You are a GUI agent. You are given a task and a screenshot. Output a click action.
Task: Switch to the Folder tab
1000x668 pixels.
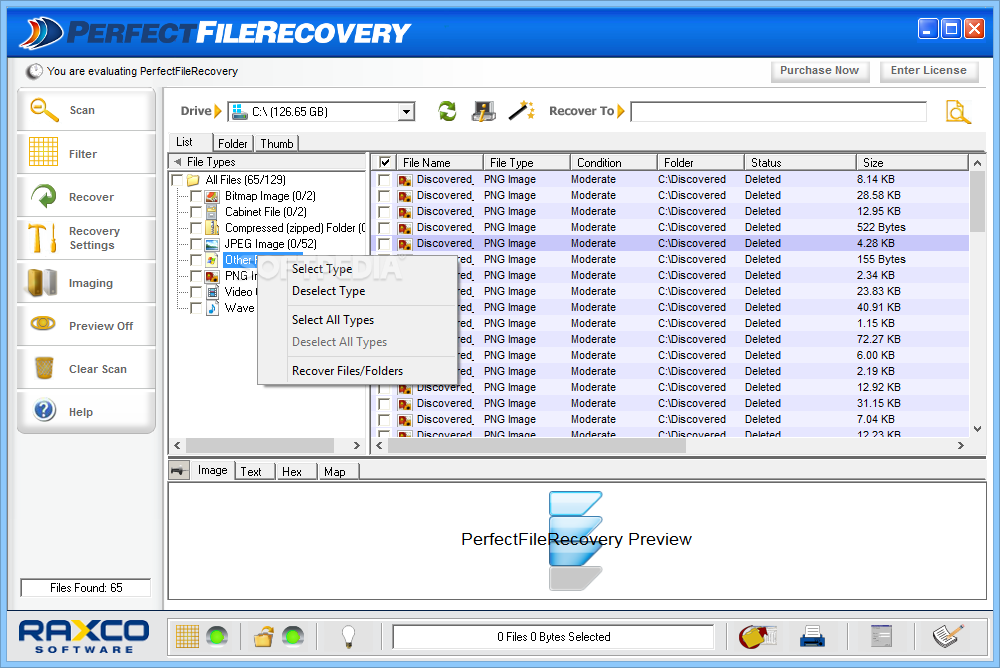(x=233, y=144)
